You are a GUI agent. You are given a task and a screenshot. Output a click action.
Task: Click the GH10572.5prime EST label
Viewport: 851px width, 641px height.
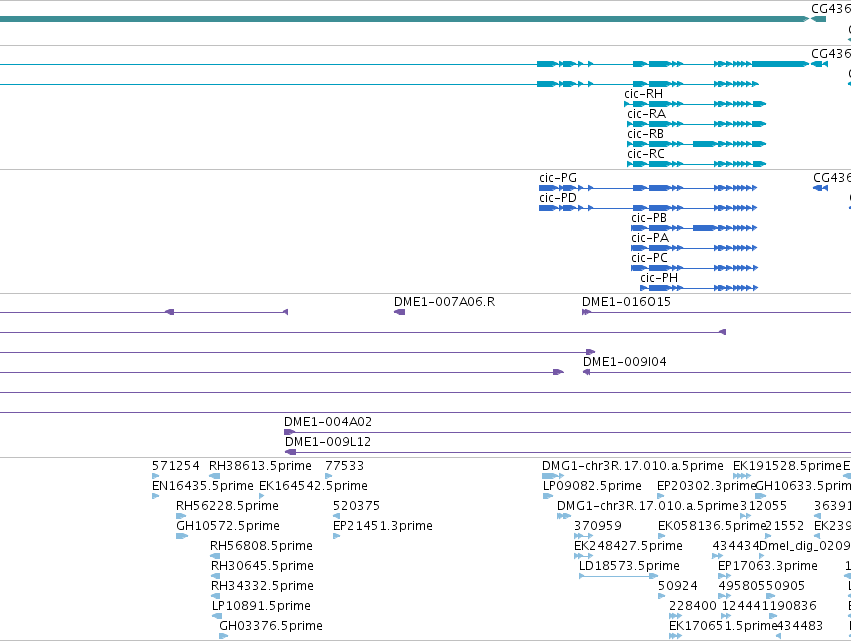(227, 526)
